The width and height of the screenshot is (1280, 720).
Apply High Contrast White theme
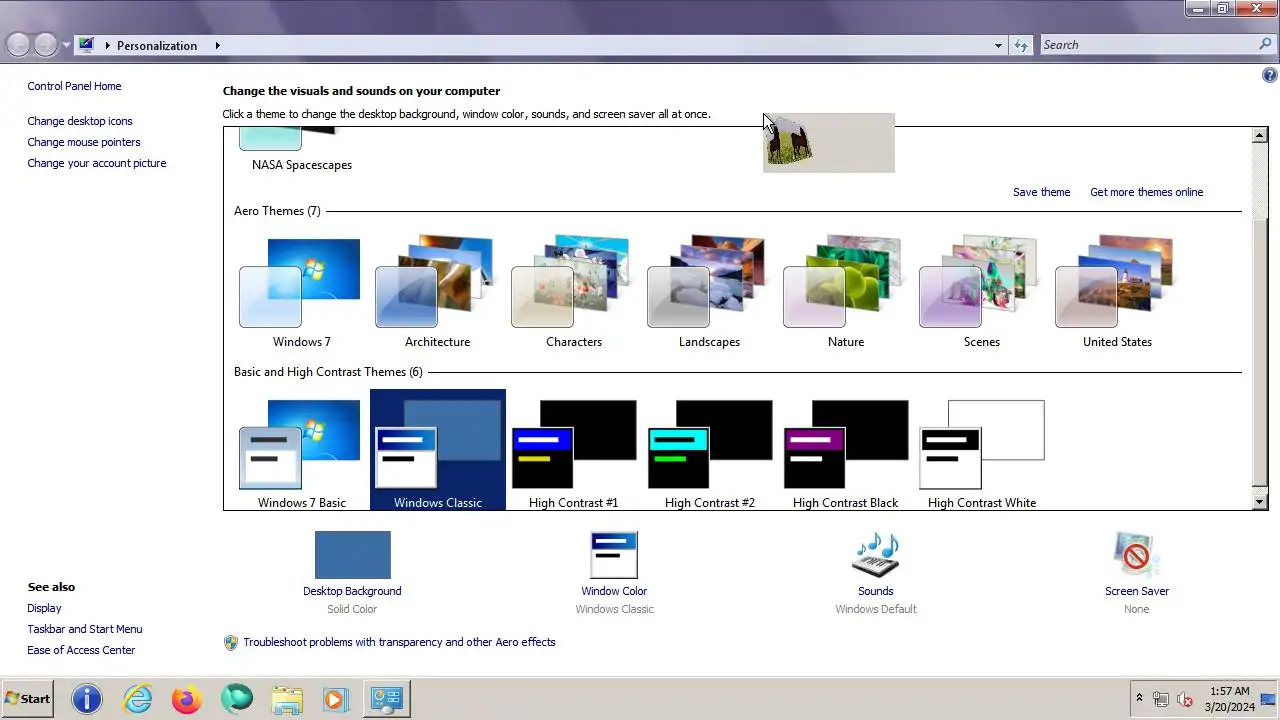point(981,452)
